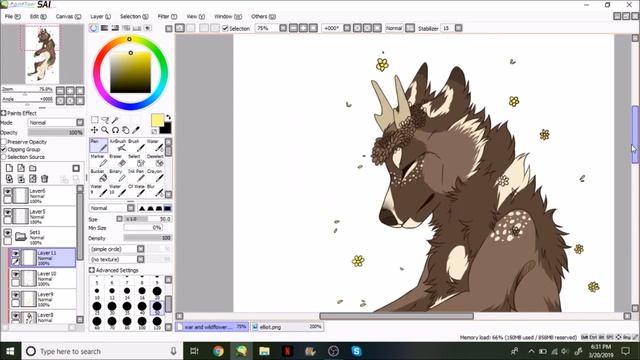Choose the Marker brush tool
The width and height of the screenshot is (640, 360).
(x=98, y=161)
